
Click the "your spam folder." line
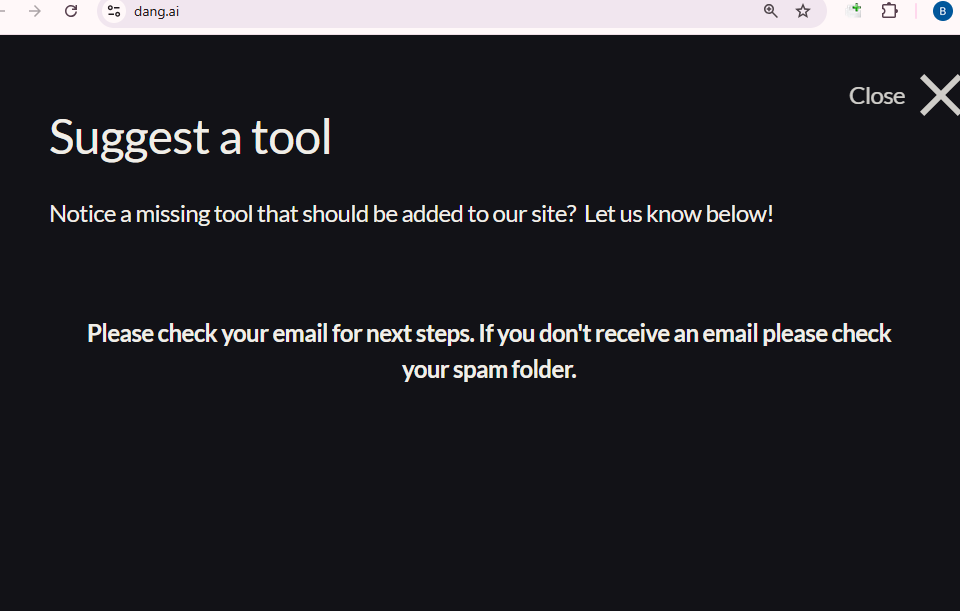pyautogui.click(x=489, y=370)
